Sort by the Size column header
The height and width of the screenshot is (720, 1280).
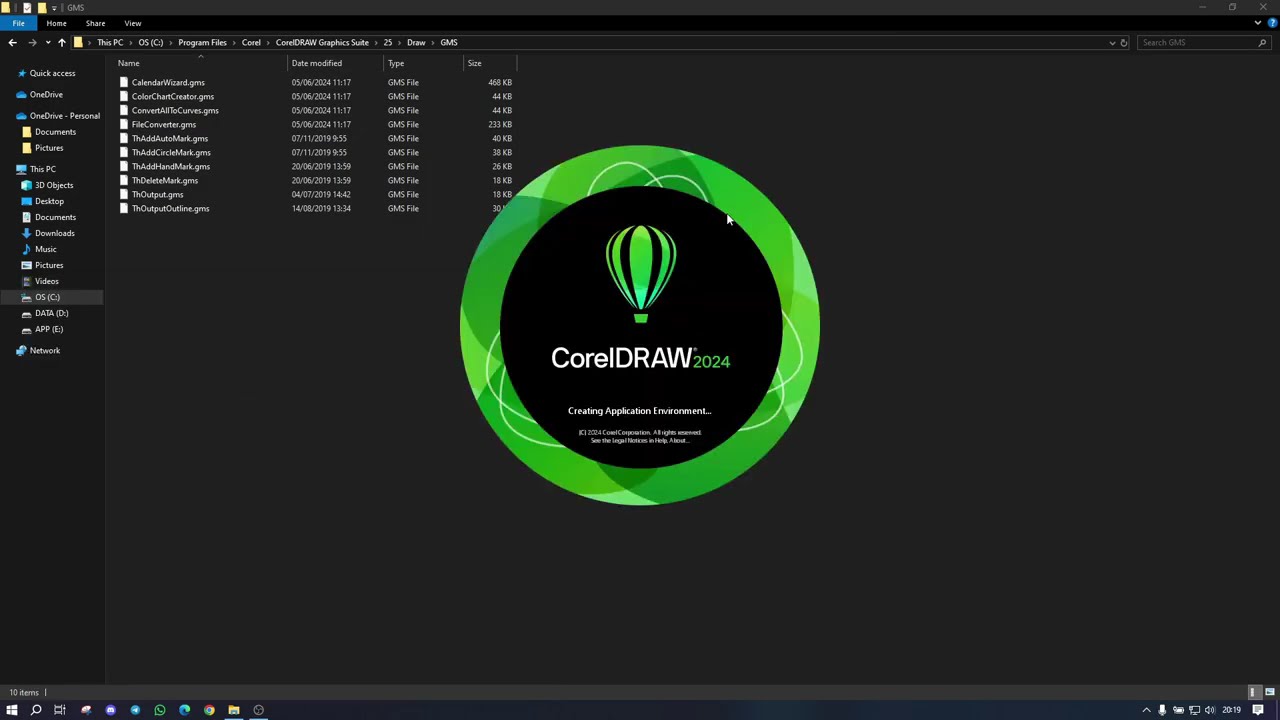[490, 63]
